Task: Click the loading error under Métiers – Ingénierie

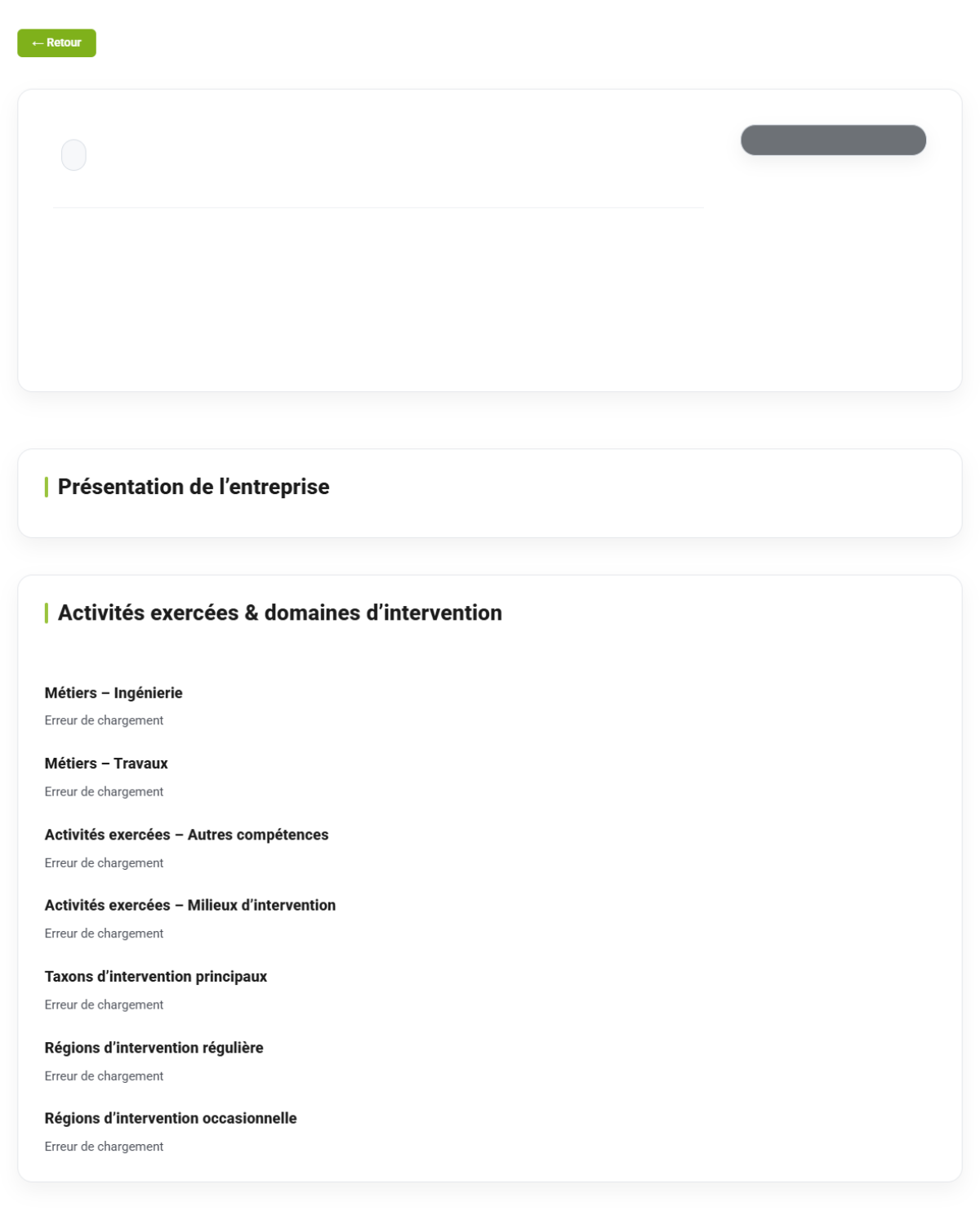Action: pyautogui.click(x=104, y=720)
